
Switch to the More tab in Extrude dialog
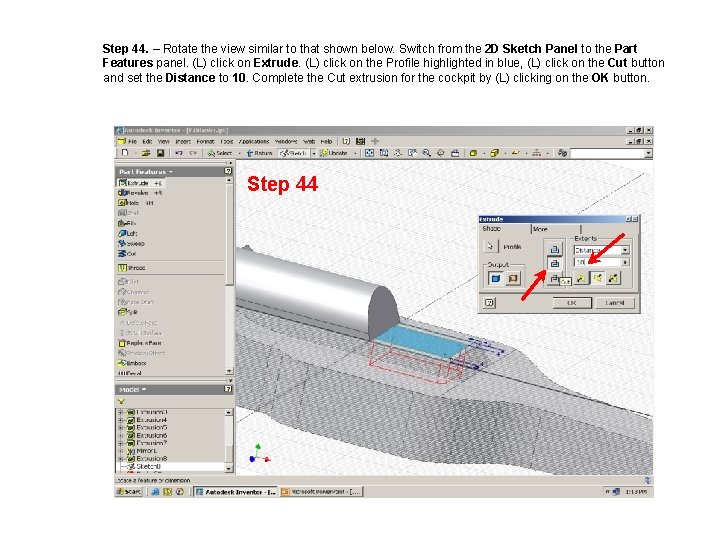pyautogui.click(x=556, y=229)
